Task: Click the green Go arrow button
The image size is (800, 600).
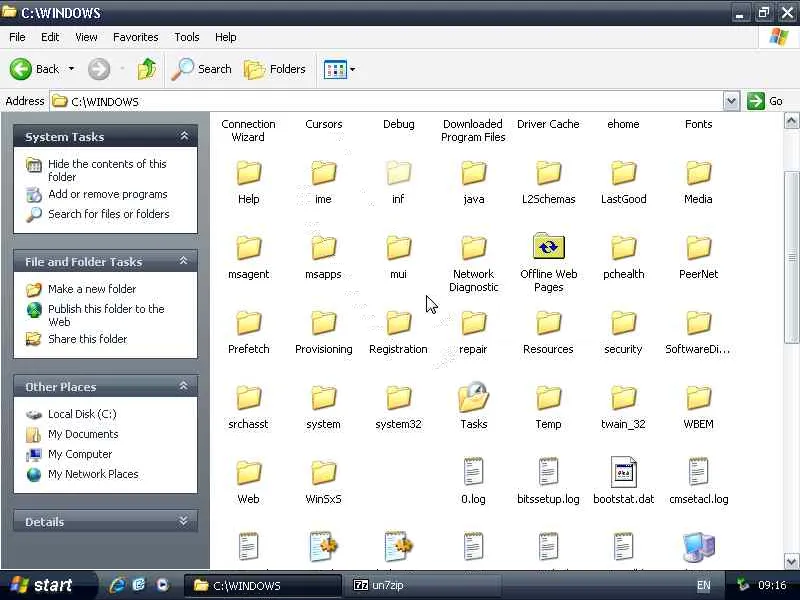Action: pyautogui.click(x=756, y=101)
